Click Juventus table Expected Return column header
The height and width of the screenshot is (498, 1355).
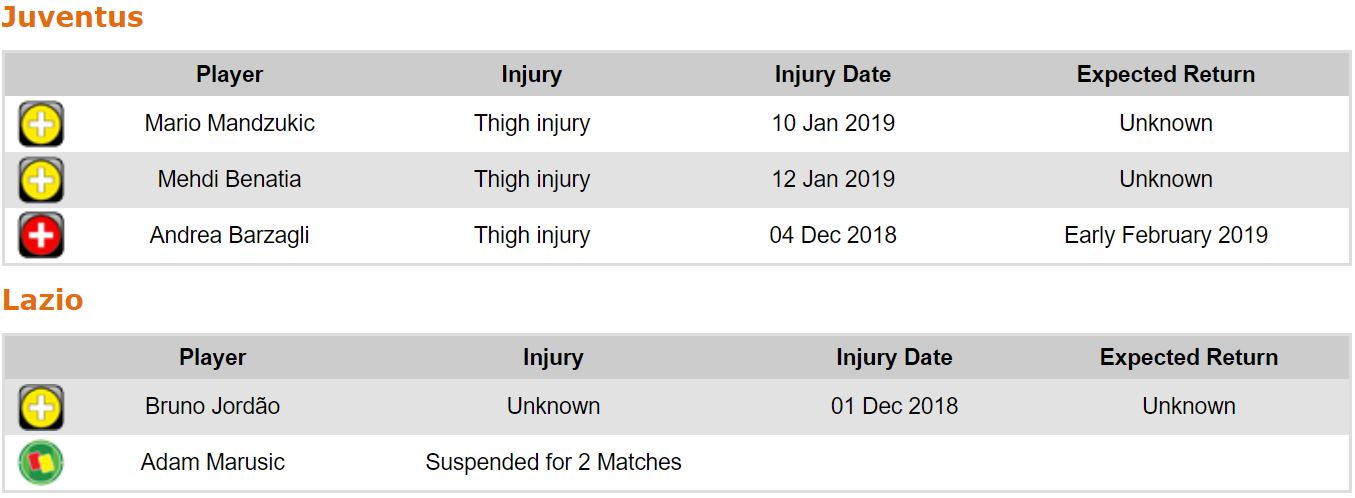1165,75
